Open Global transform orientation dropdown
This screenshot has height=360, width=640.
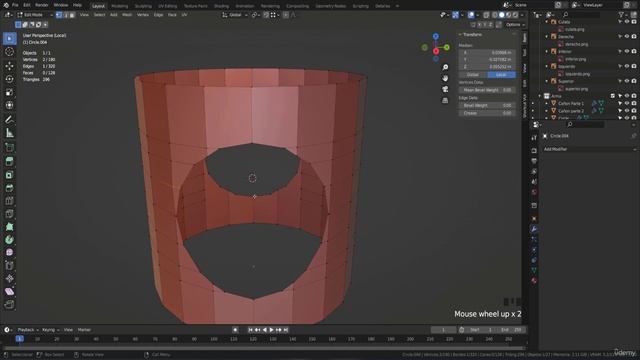(235, 15)
